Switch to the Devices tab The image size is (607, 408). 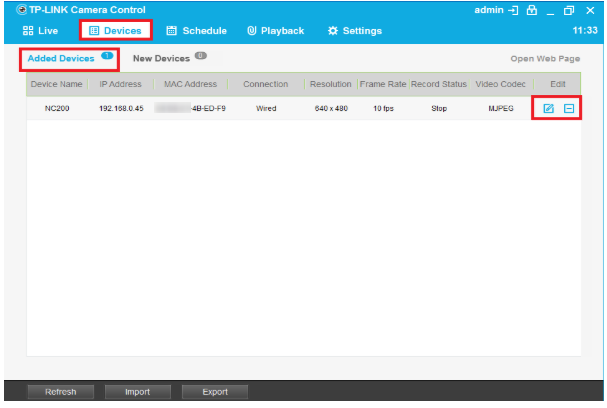[x=115, y=31]
